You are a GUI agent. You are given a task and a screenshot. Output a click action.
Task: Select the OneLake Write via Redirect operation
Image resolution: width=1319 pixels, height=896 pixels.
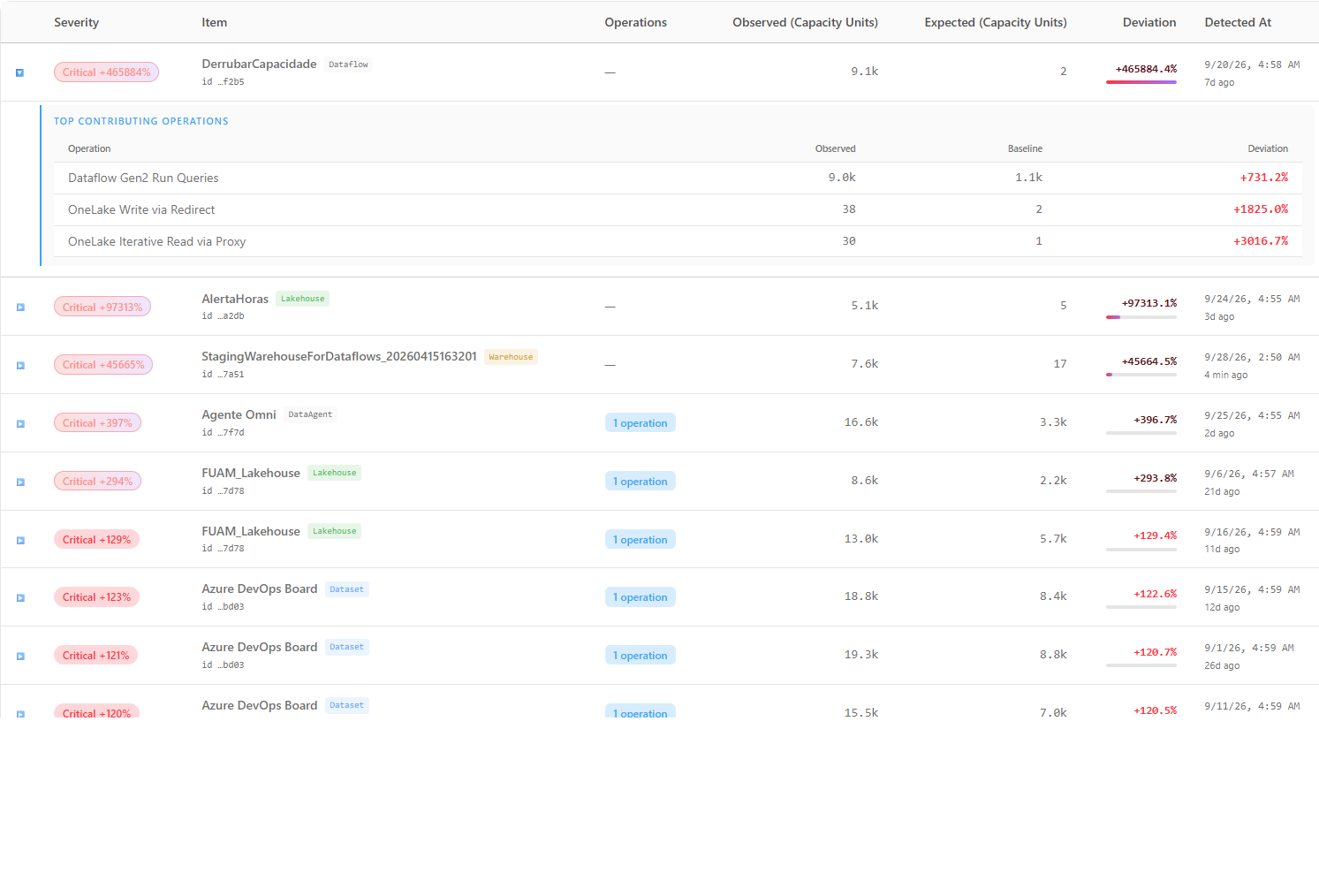click(141, 209)
